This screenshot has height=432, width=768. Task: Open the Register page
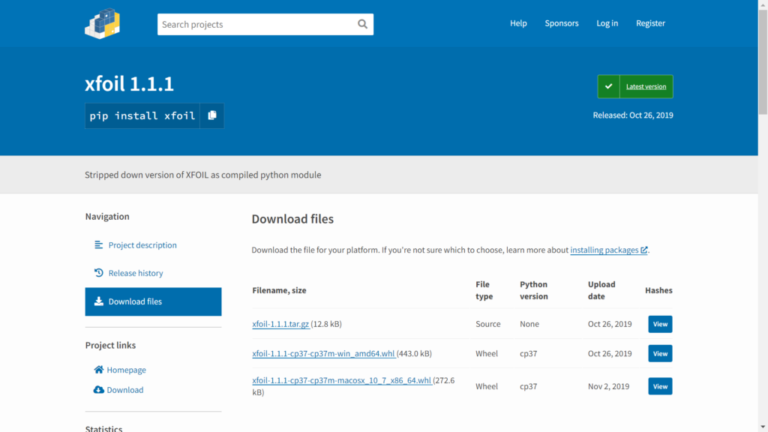(650, 23)
